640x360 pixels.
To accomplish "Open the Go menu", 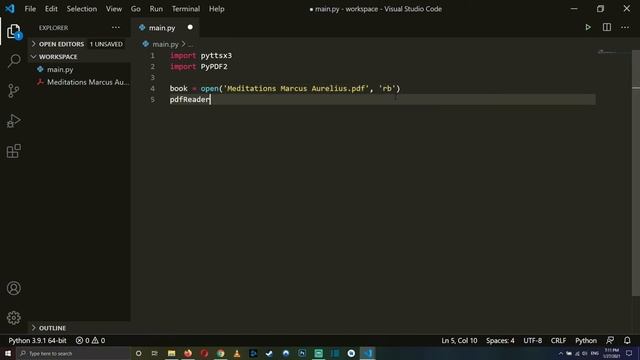I will (x=136, y=9).
